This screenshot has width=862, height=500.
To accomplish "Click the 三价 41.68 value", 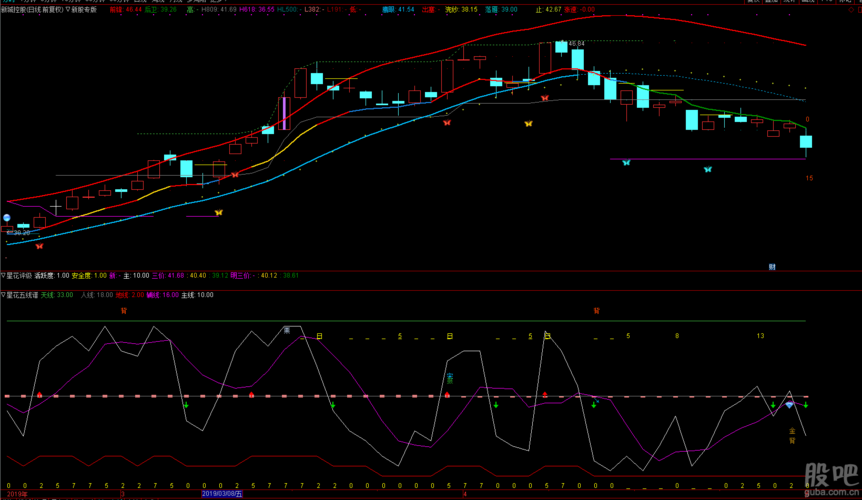I will point(168,276).
